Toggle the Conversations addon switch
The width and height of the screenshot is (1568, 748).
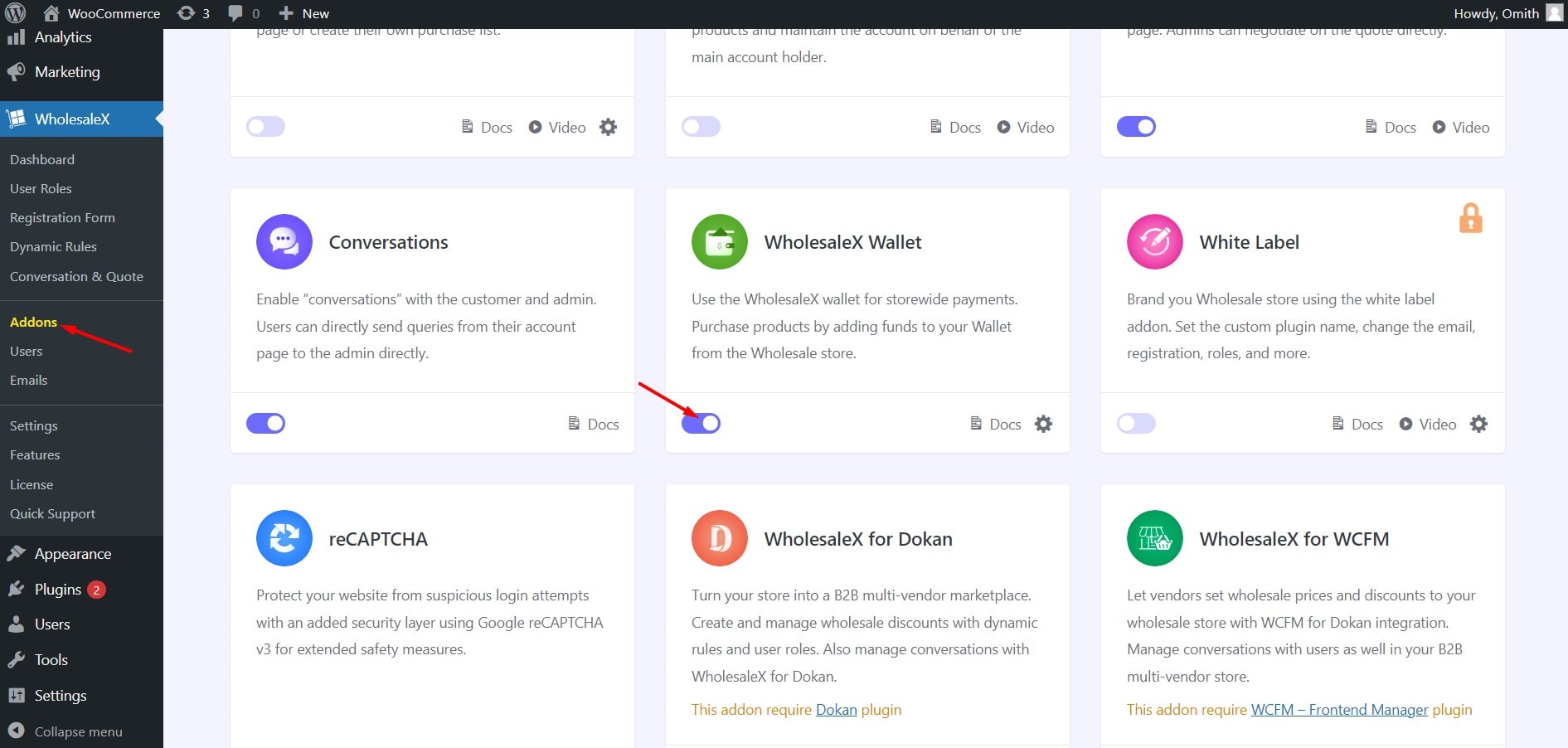[x=265, y=423]
